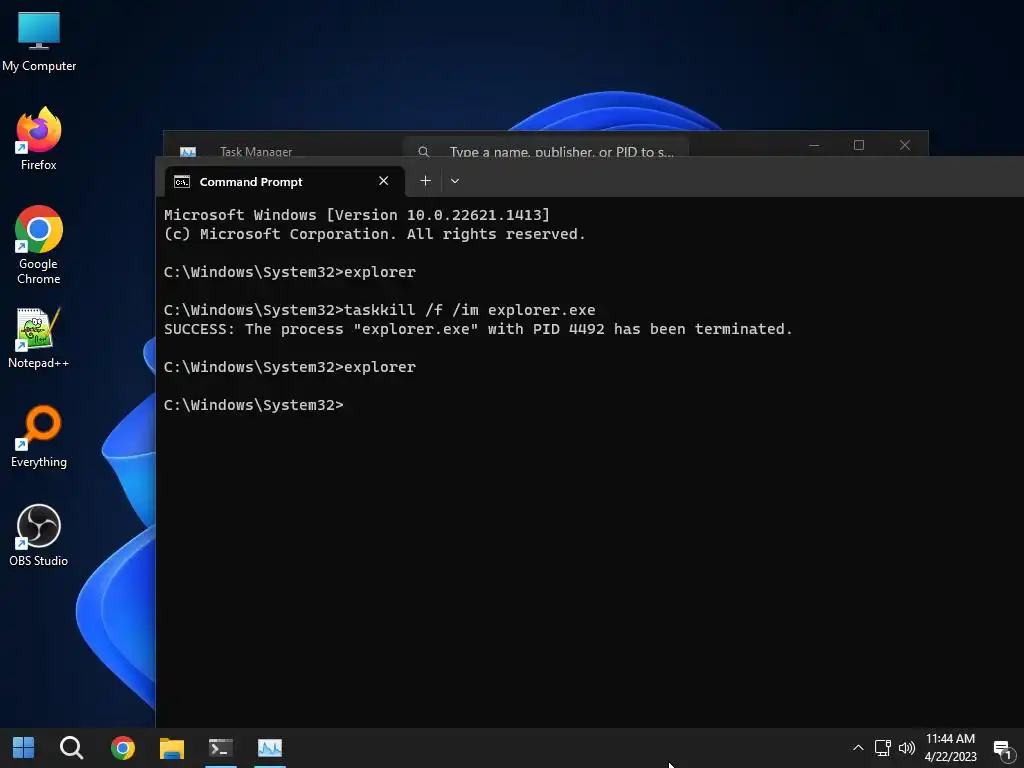
Task: Close the Command Prompt tab
Action: point(383,181)
